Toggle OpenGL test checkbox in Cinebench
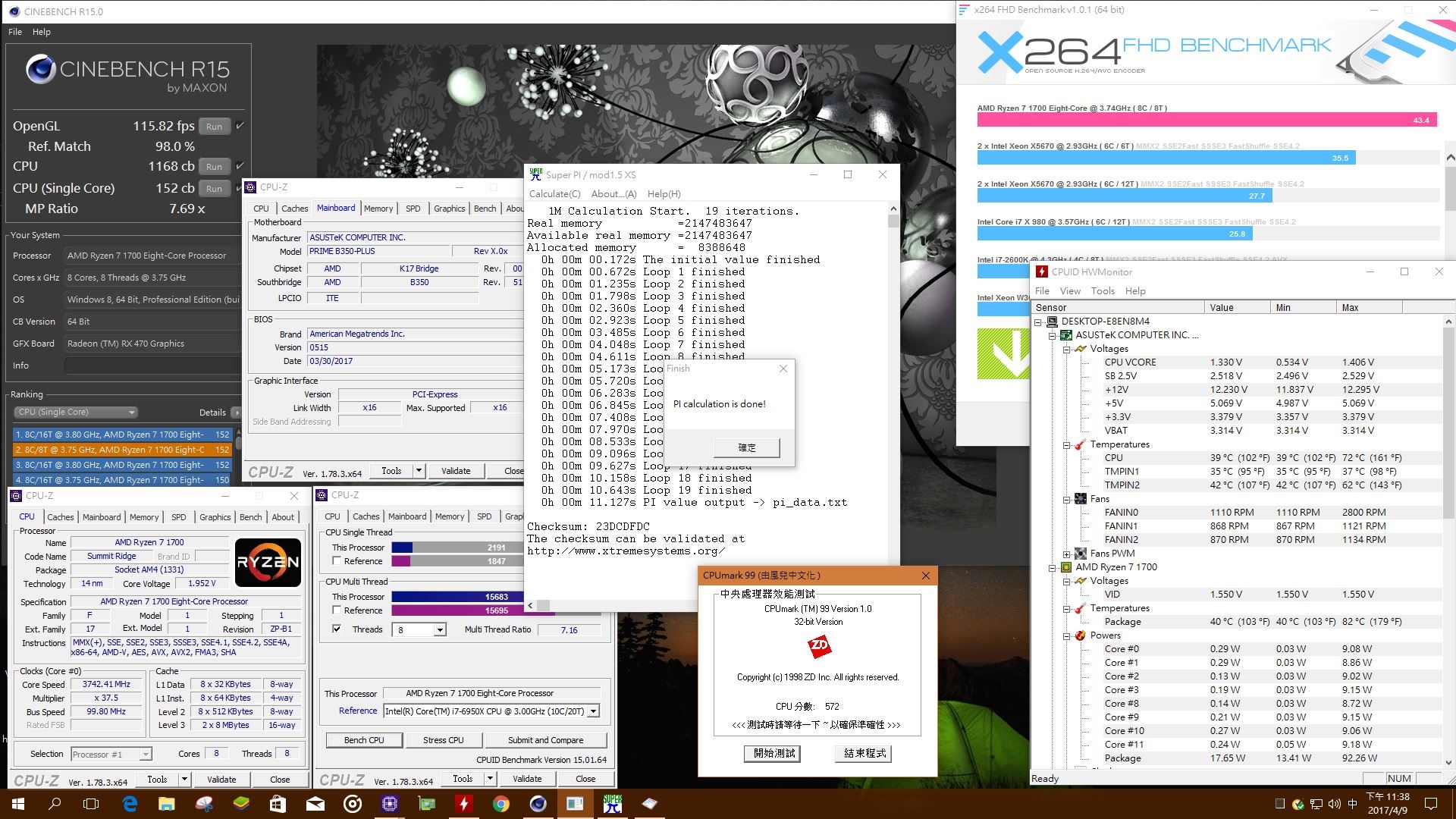The image size is (1456, 819). coord(240,126)
